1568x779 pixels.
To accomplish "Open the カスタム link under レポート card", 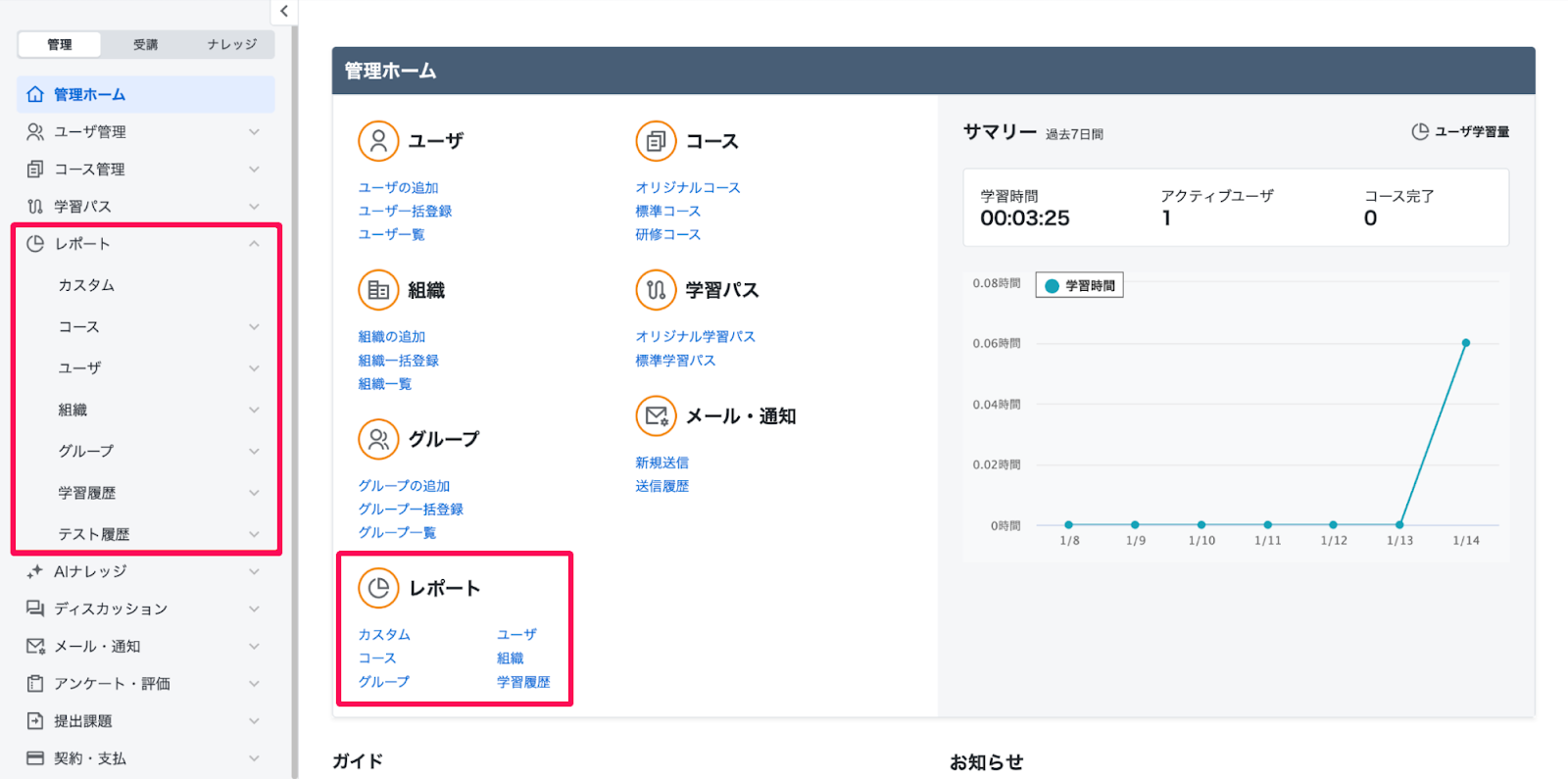I will click(x=384, y=634).
